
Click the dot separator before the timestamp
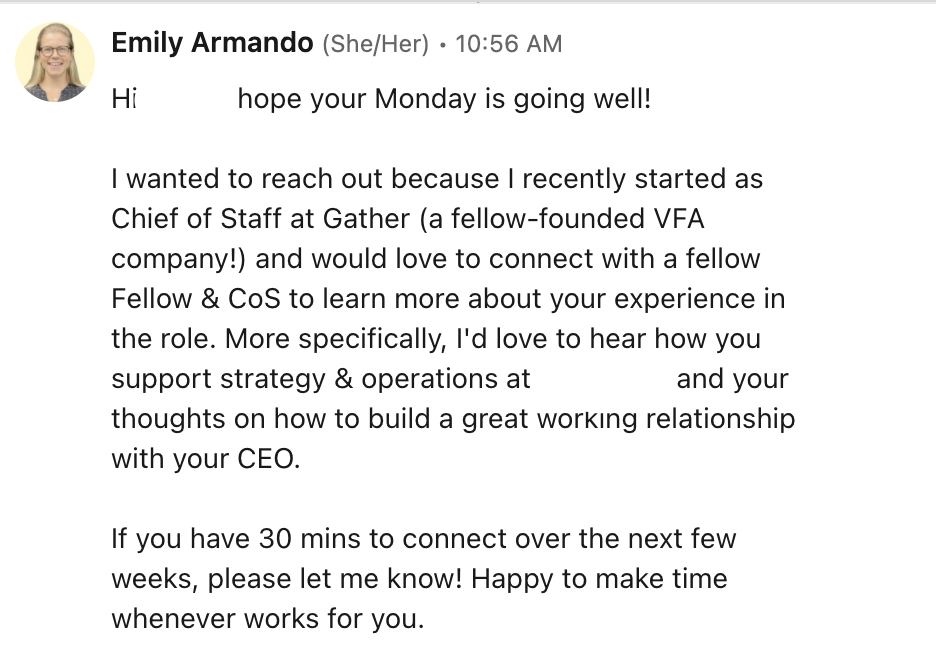point(442,45)
